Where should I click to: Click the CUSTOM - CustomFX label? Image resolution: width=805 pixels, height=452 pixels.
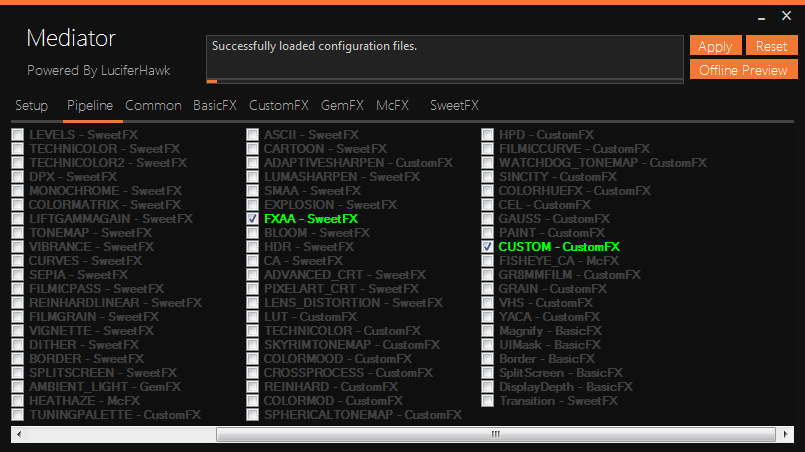click(x=559, y=247)
